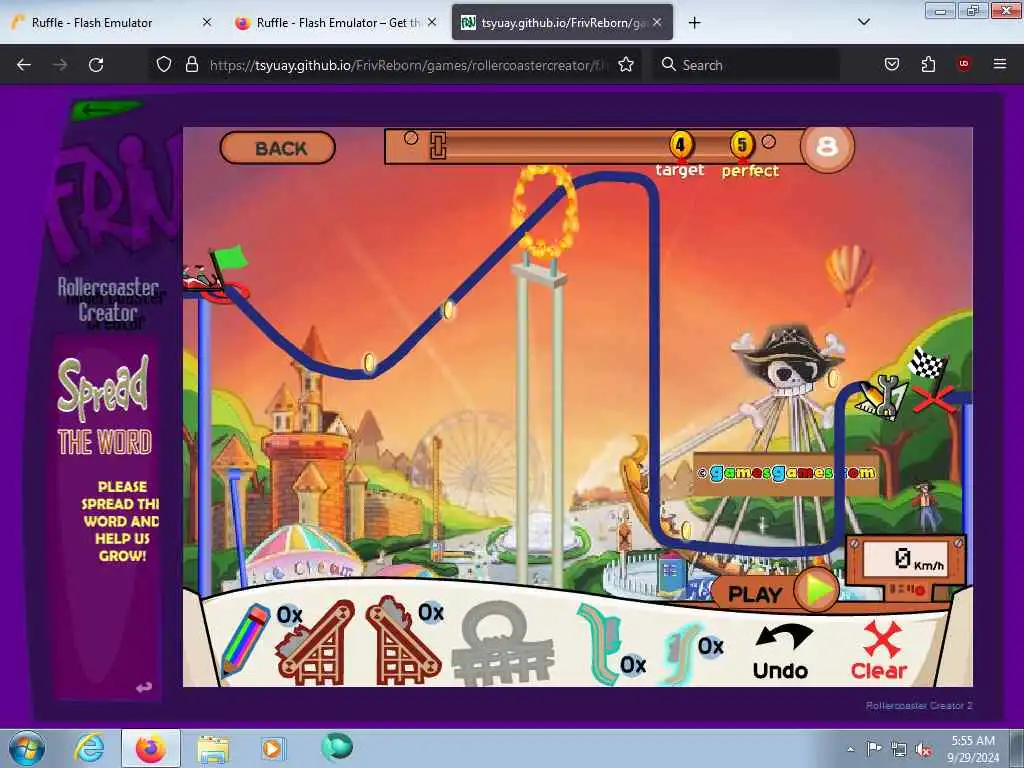This screenshot has height=768, width=1024.
Task: Show site security padlock info
Action: (x=191, y=65)
